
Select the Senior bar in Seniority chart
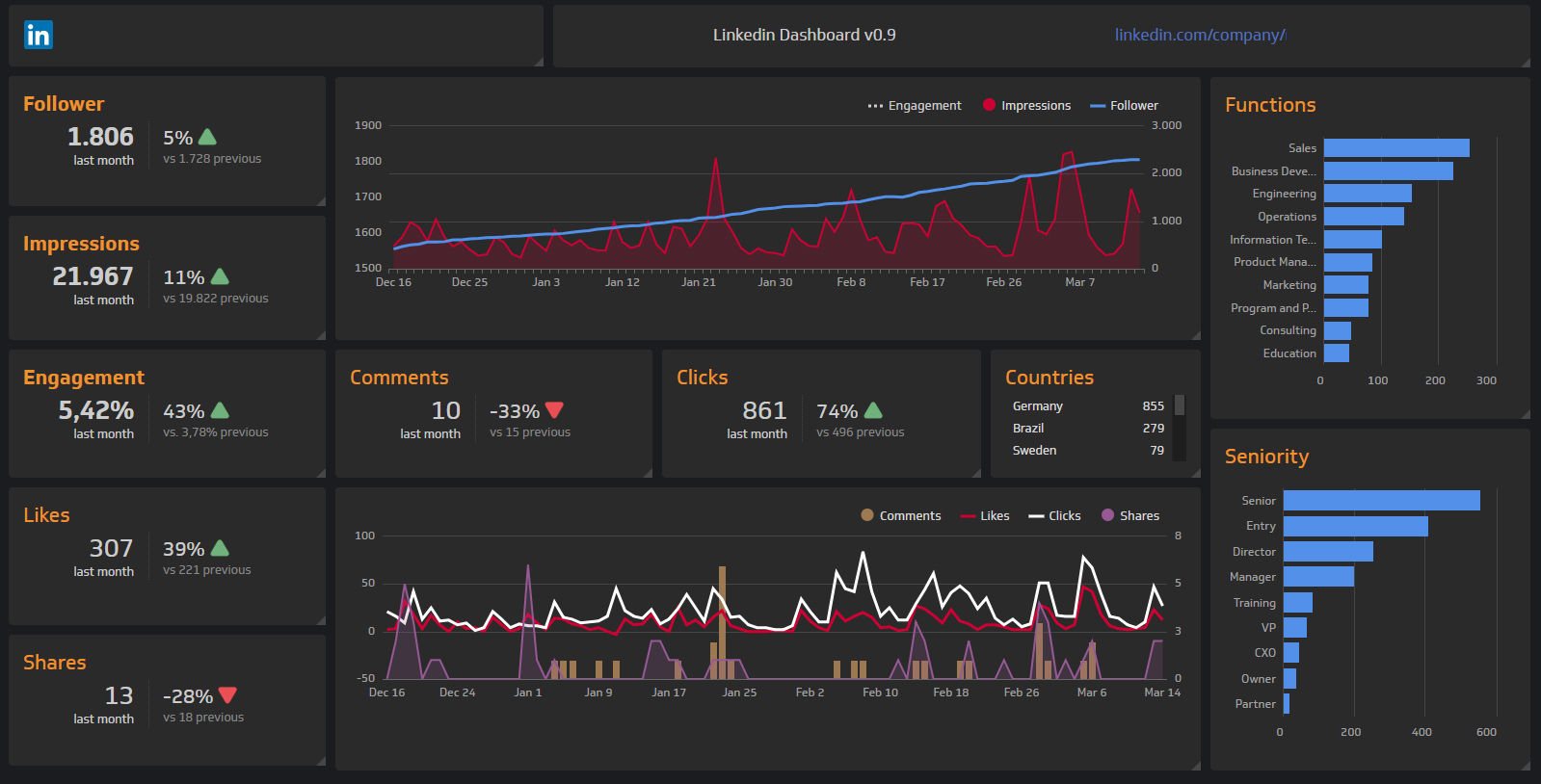[x=1380, y=501]
